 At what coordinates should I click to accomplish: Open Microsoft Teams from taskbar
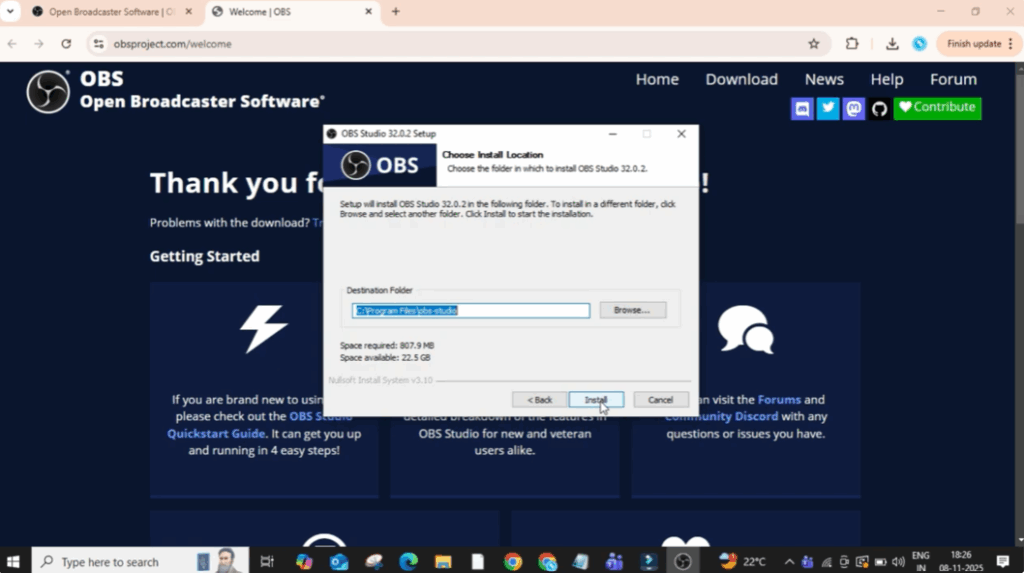(614, 561)
